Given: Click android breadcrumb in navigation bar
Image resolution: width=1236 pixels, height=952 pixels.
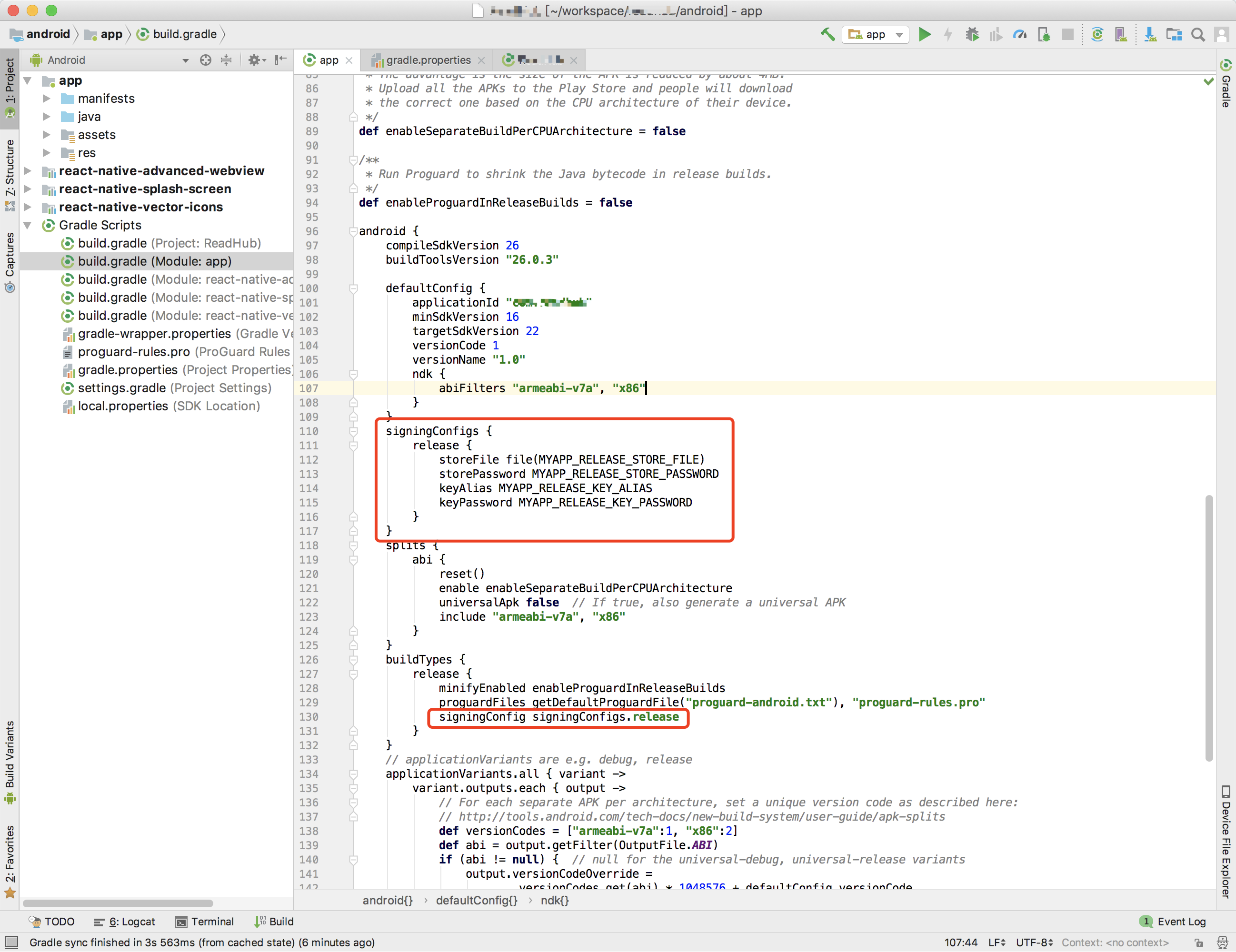Looking at the screenshot, I should coord(40,34).
